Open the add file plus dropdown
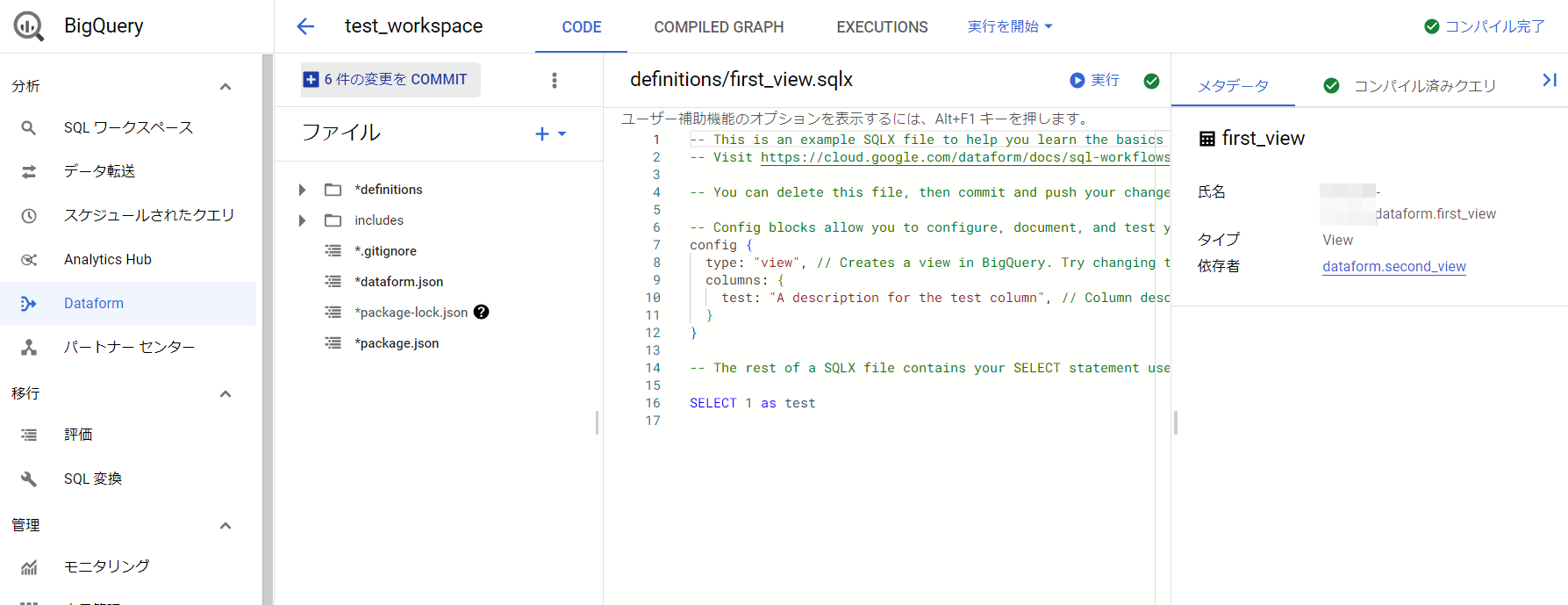 point(551,133)
